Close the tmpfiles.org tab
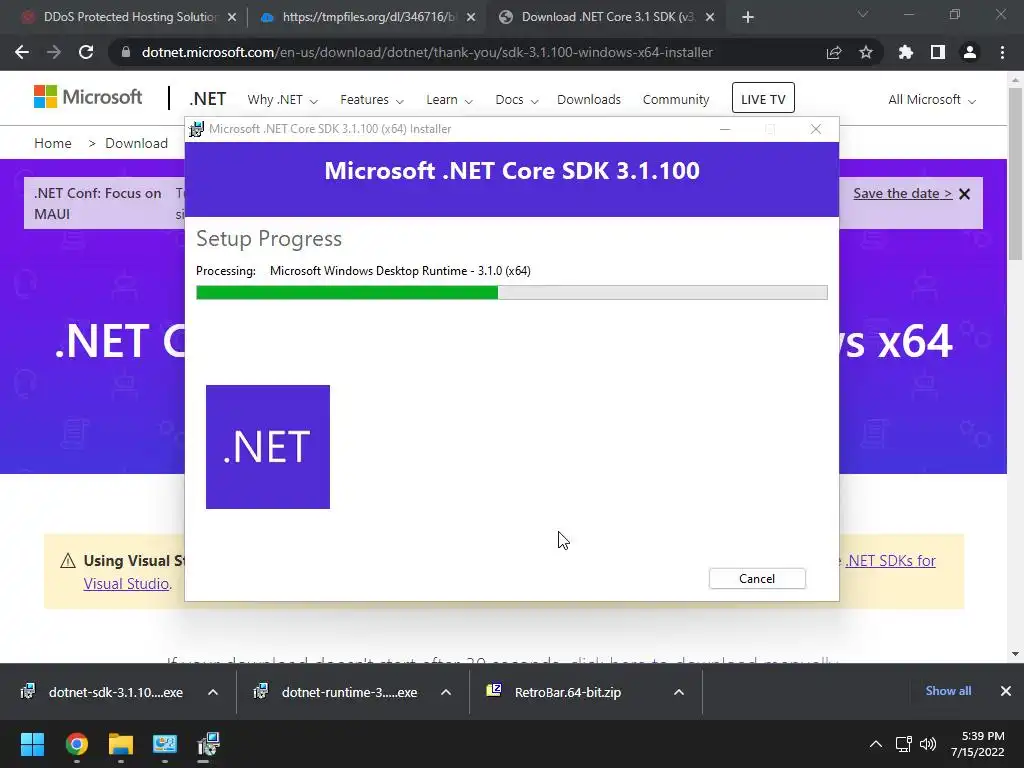This screenshot has height=768, width=1024. click(x=471, y=17)
